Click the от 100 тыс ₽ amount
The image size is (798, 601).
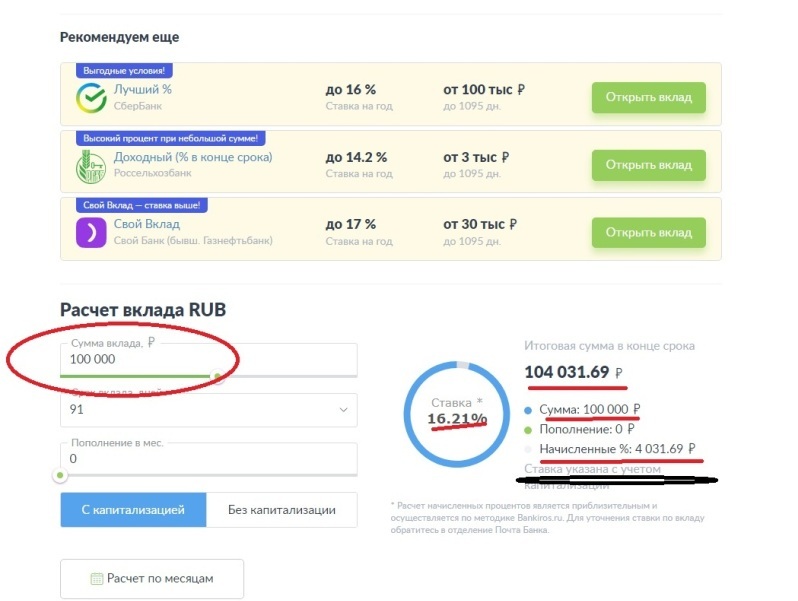(483, 90)
